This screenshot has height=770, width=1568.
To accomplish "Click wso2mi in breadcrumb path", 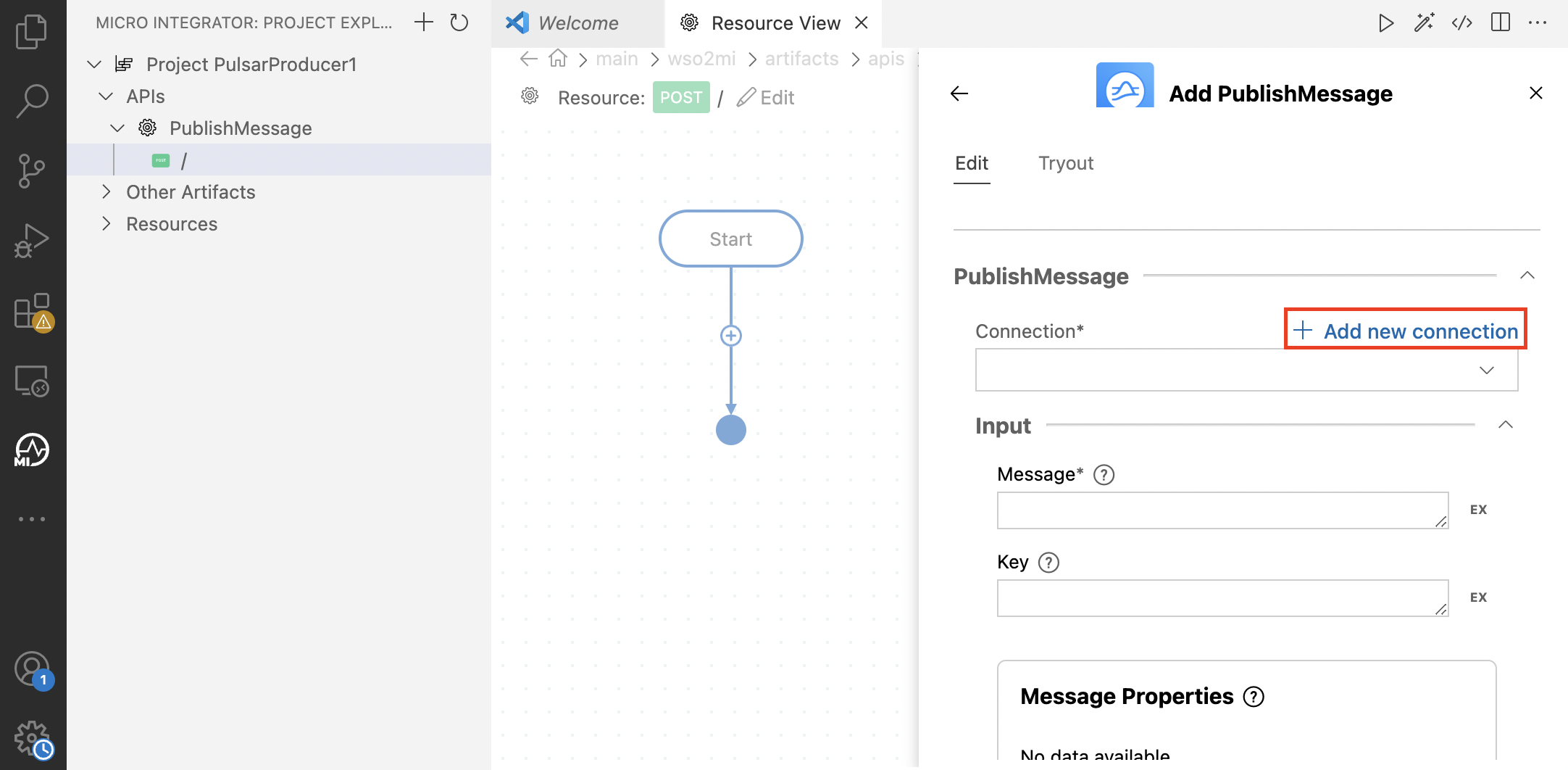I will [x=701, y=59].
